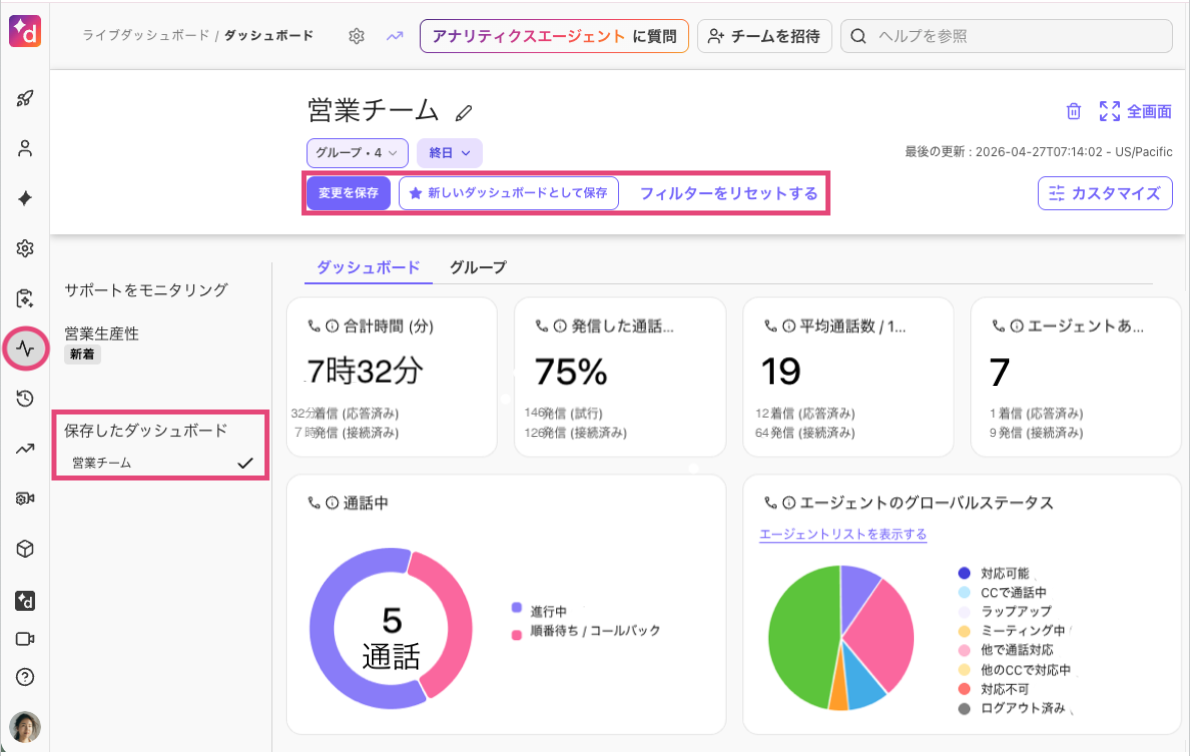Click the gear icon beside the breadcrumb

(x=357, y=36)
